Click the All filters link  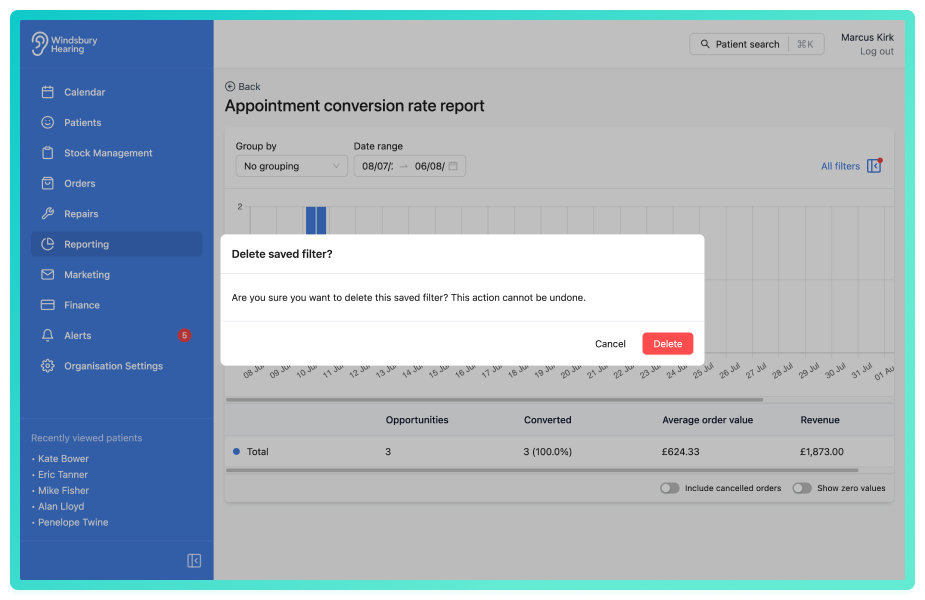(x=840, y=166)
